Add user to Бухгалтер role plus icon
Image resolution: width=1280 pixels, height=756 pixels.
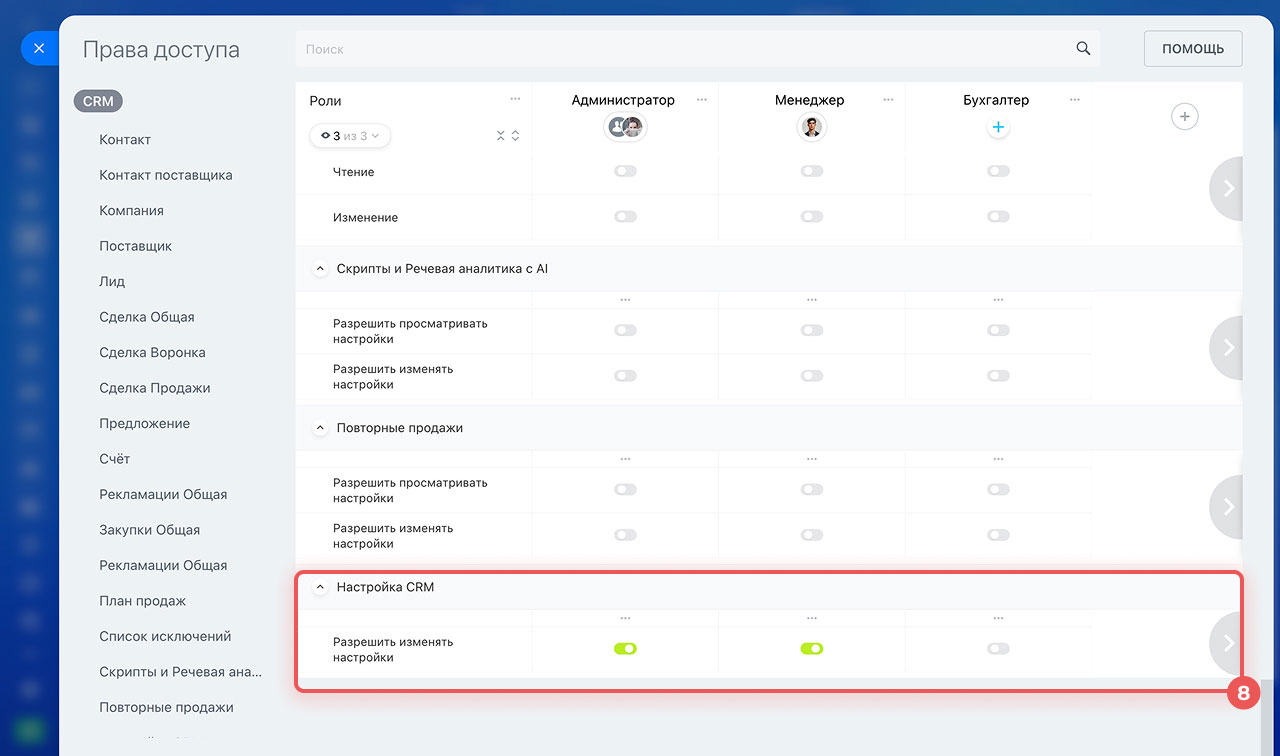[x=998, y=128]
